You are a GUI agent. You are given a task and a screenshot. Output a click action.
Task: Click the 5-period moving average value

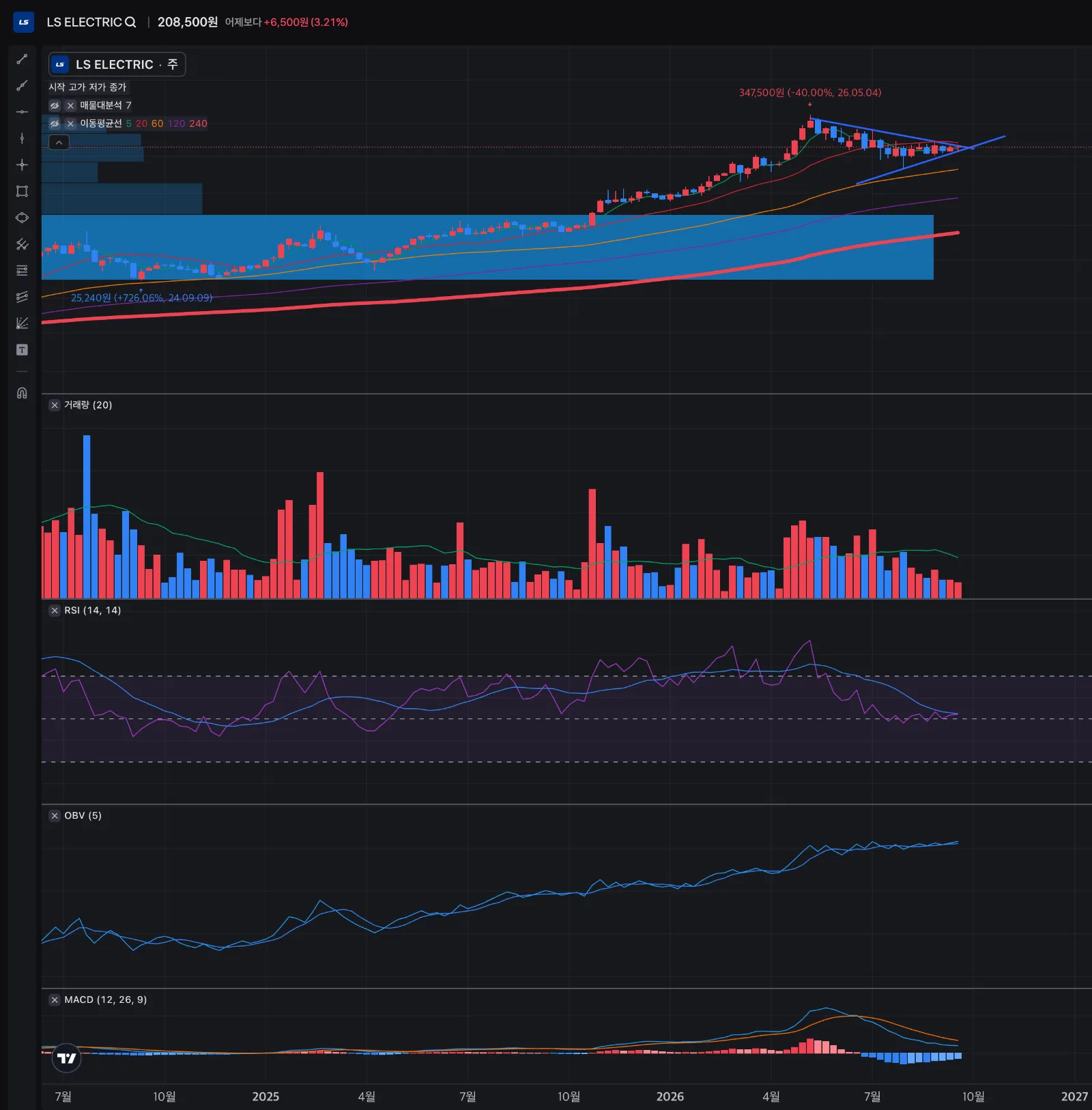128,123
